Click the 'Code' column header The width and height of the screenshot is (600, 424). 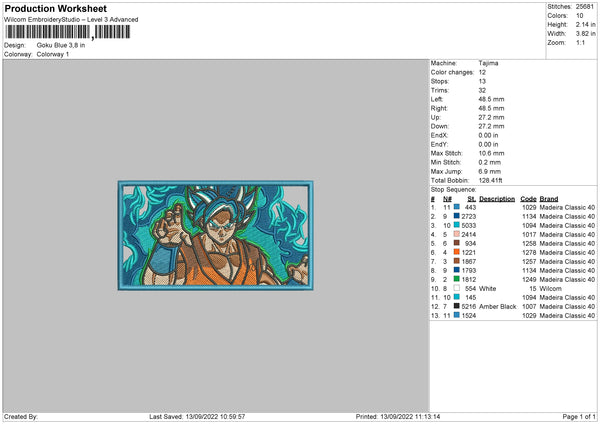pos(528,199)
